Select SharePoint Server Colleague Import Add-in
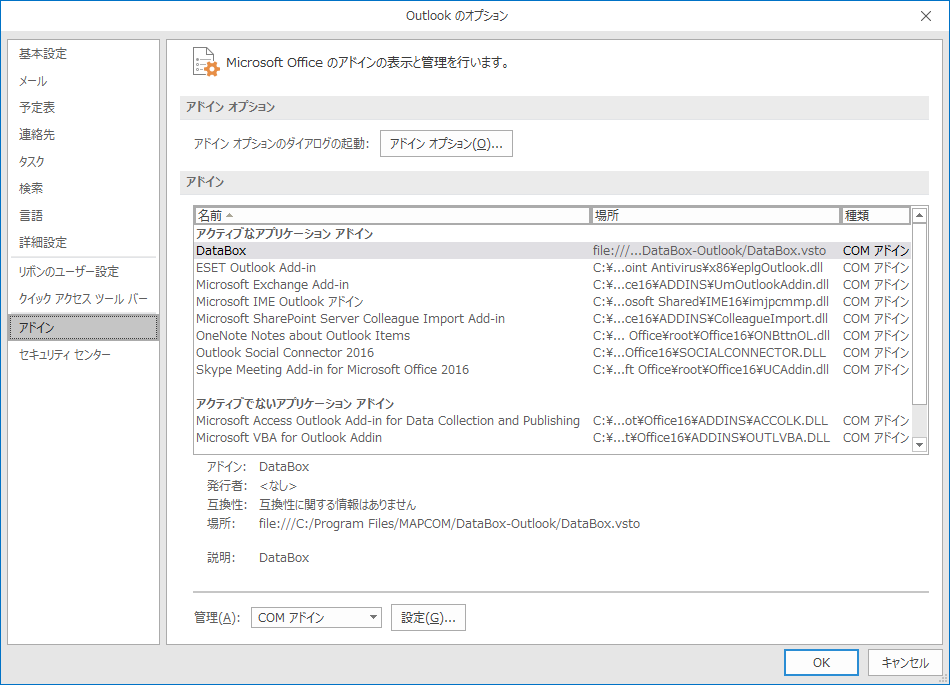 pos(552,319)
